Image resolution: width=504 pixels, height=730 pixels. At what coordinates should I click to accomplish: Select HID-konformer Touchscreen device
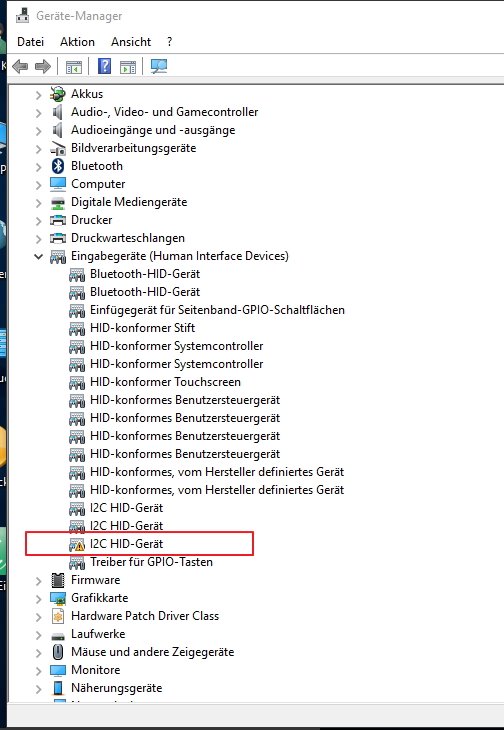(165, 382)
